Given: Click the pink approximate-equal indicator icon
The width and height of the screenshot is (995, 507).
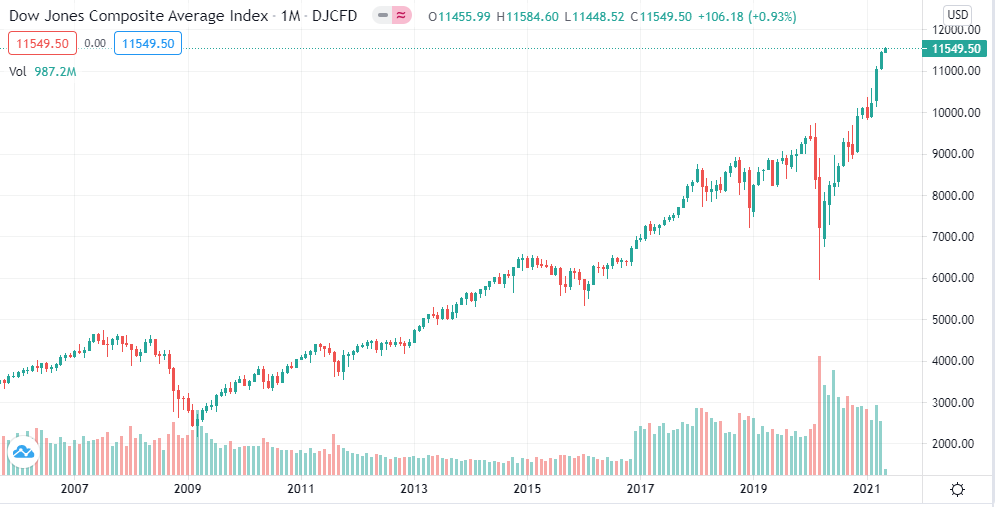Looking at the screenshot, I should pyautogui.click(x=401, y=16).
